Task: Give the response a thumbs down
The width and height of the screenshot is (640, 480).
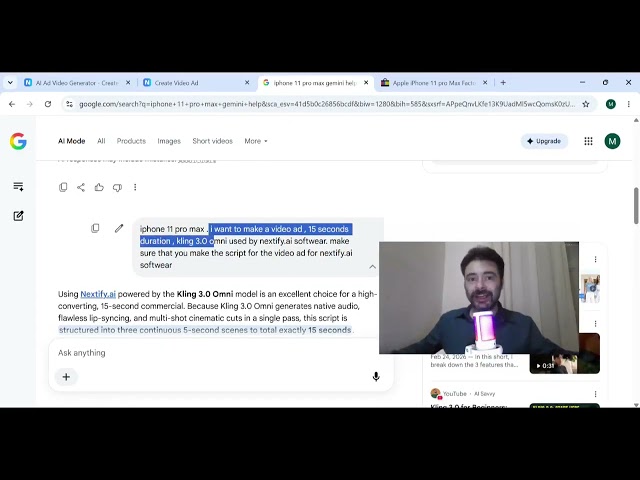Action: click(117, 187)
